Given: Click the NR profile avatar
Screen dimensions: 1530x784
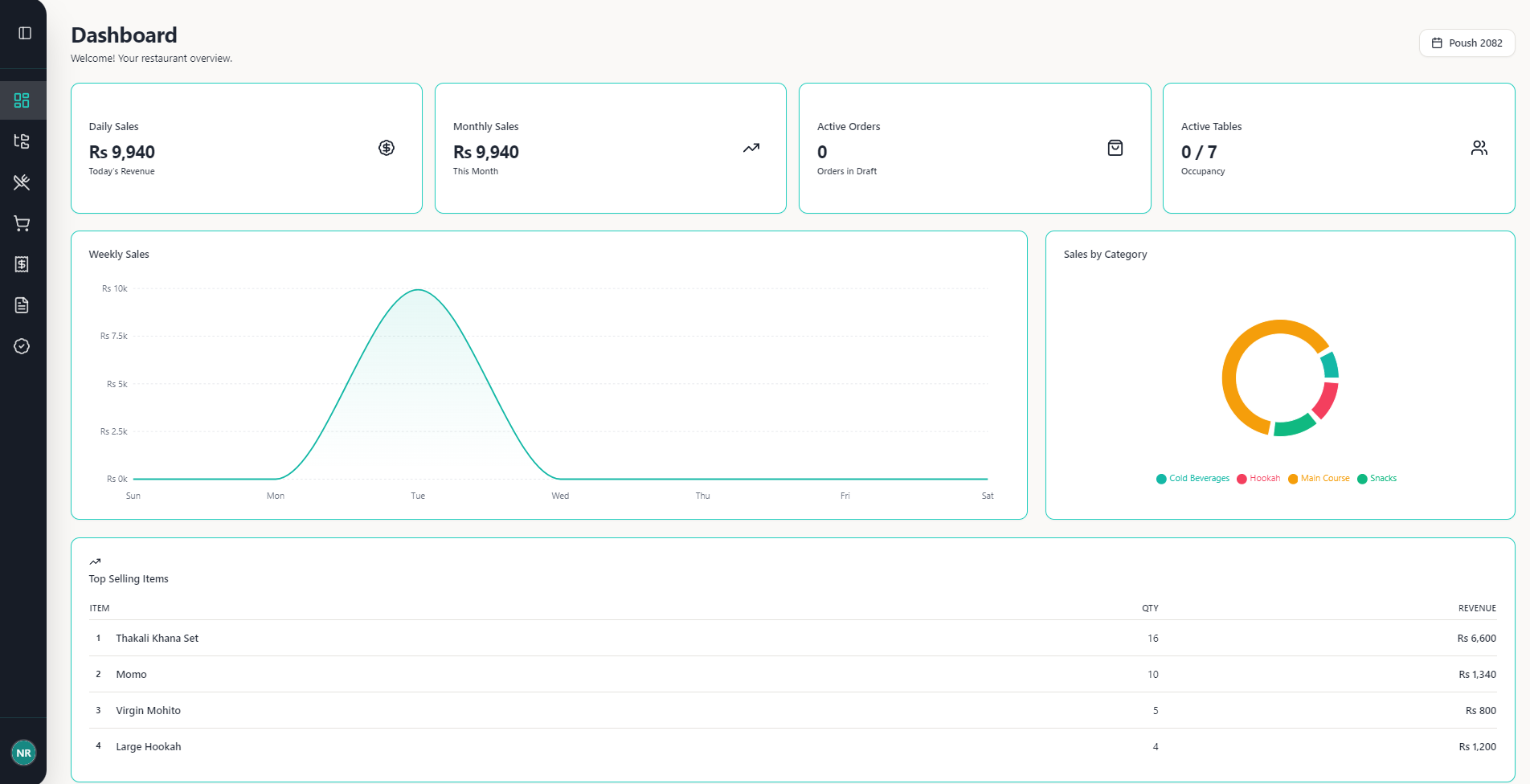Looking at the screenshot, I should coord(23,753).
